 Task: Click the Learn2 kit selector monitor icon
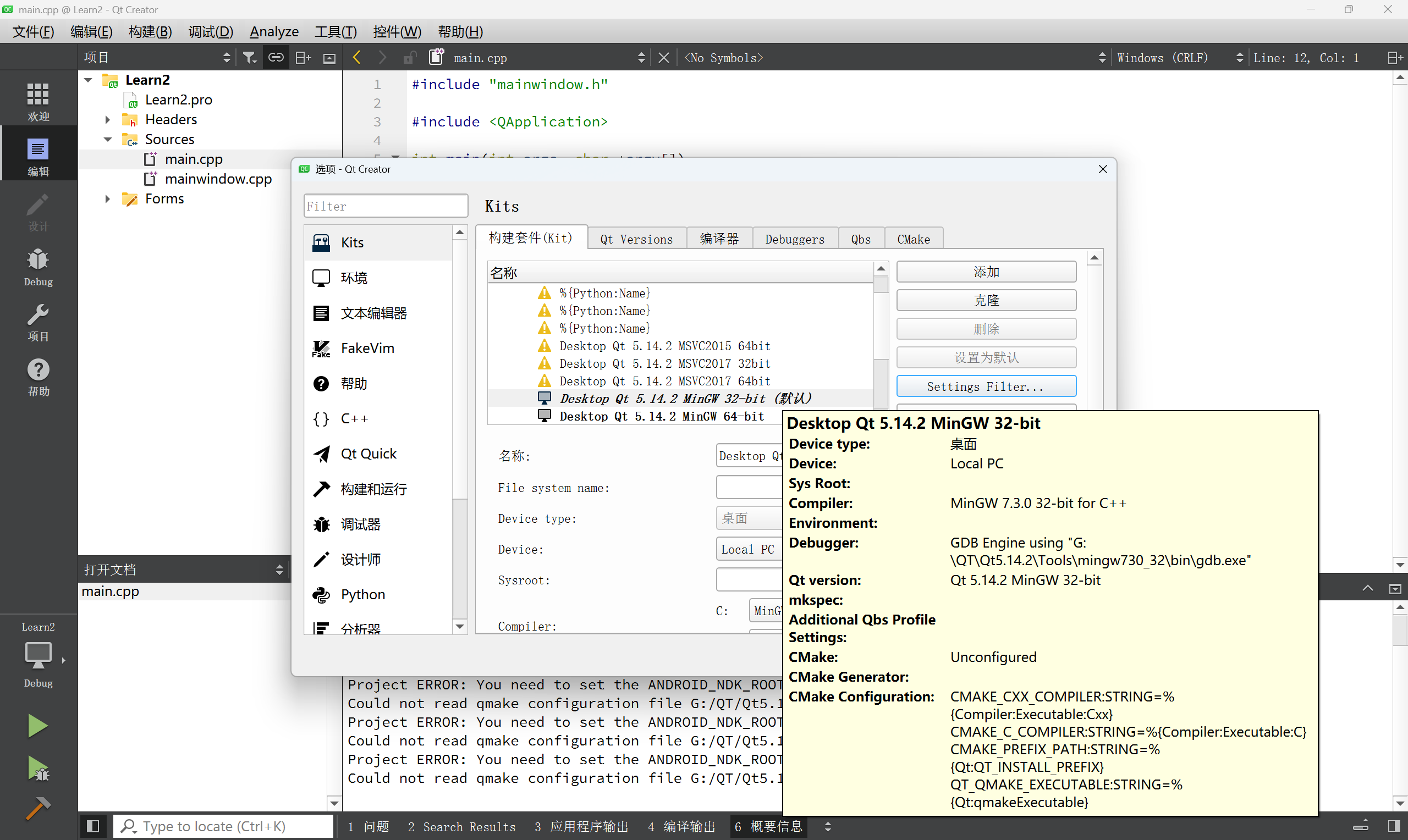38,655
